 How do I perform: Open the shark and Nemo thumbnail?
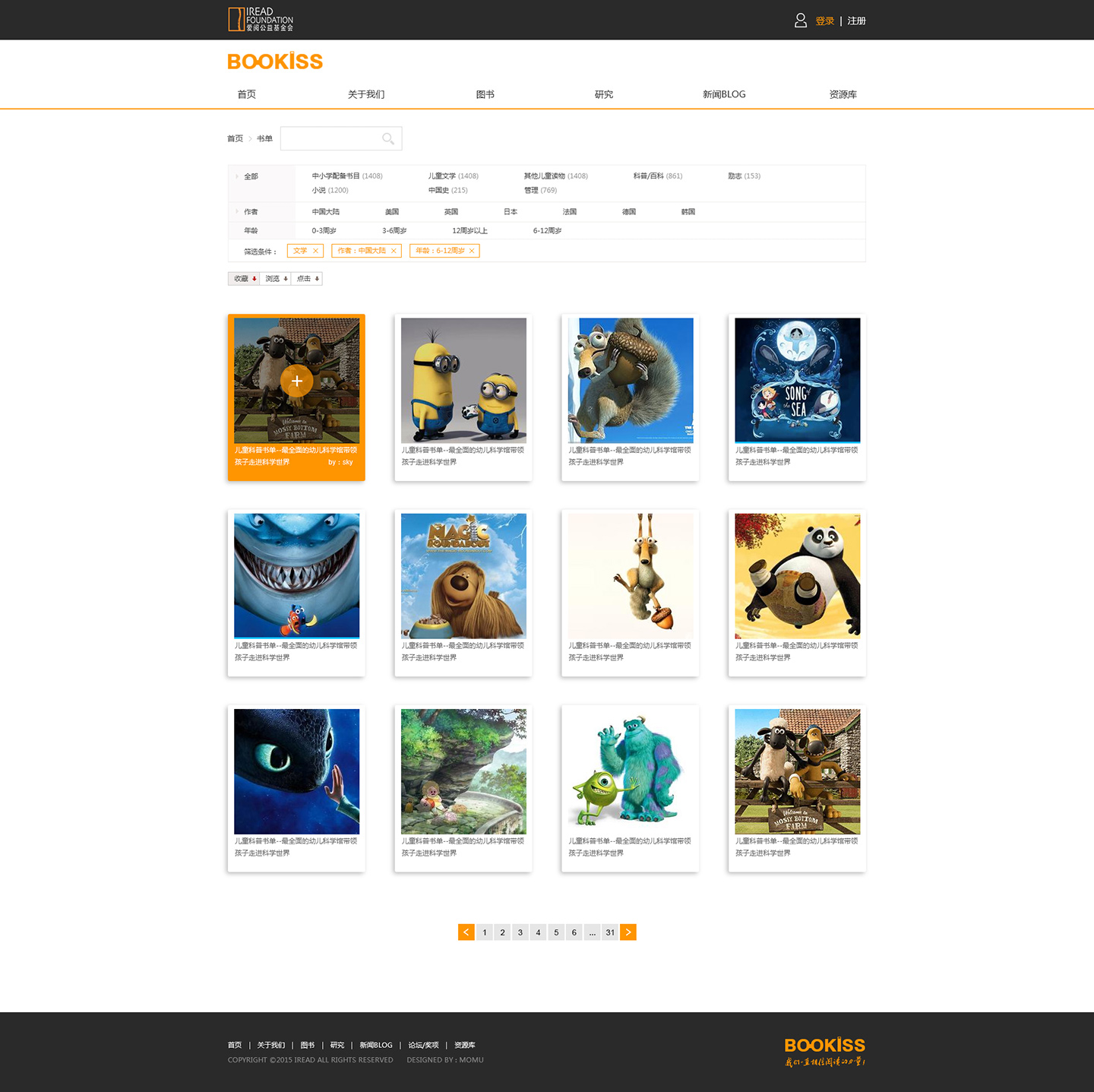pos(296,576)
